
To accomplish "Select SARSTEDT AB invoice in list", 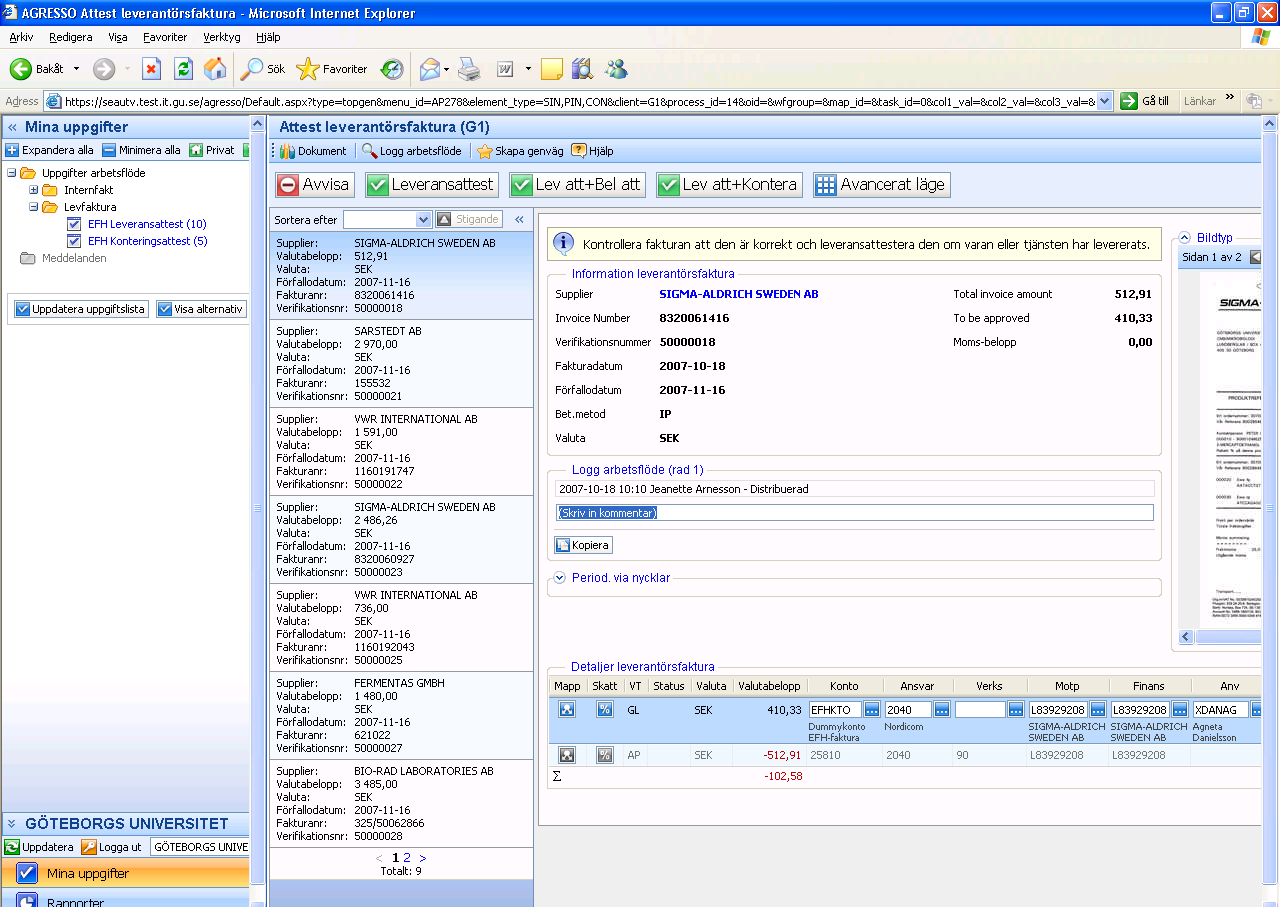I will [x=401, y=363].
